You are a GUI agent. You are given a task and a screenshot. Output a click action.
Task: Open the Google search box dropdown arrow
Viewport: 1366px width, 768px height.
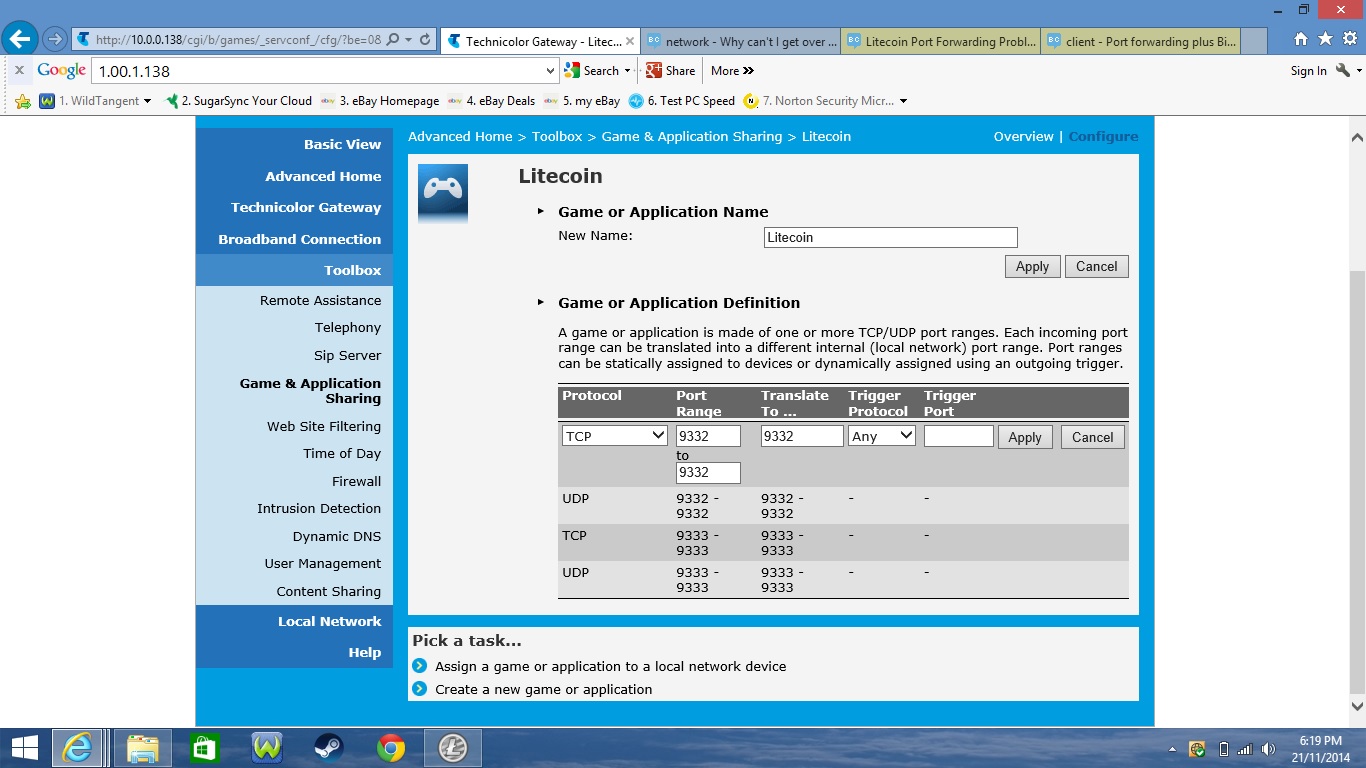pos(550,71)
